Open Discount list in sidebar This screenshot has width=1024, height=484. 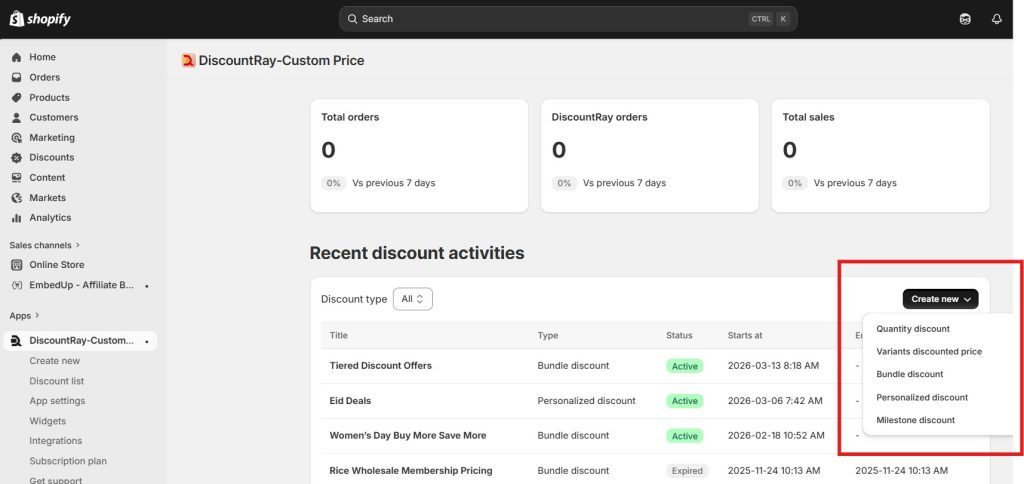57,381
